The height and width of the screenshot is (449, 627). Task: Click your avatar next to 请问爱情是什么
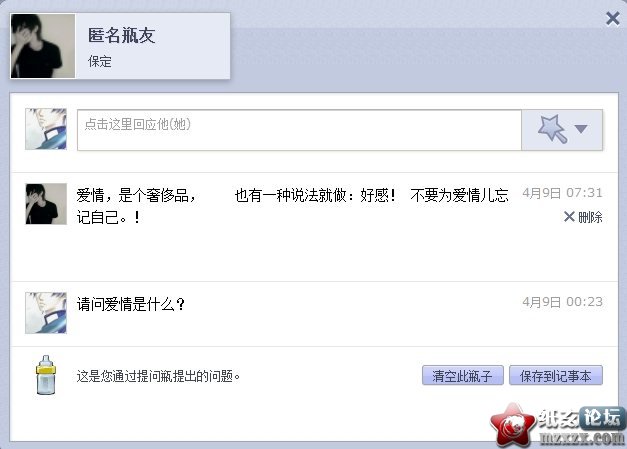click(46, 313)
